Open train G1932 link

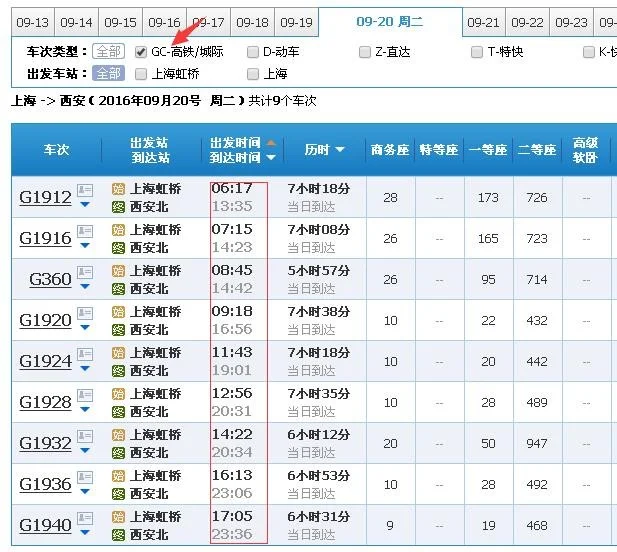[x=45, y=443]
